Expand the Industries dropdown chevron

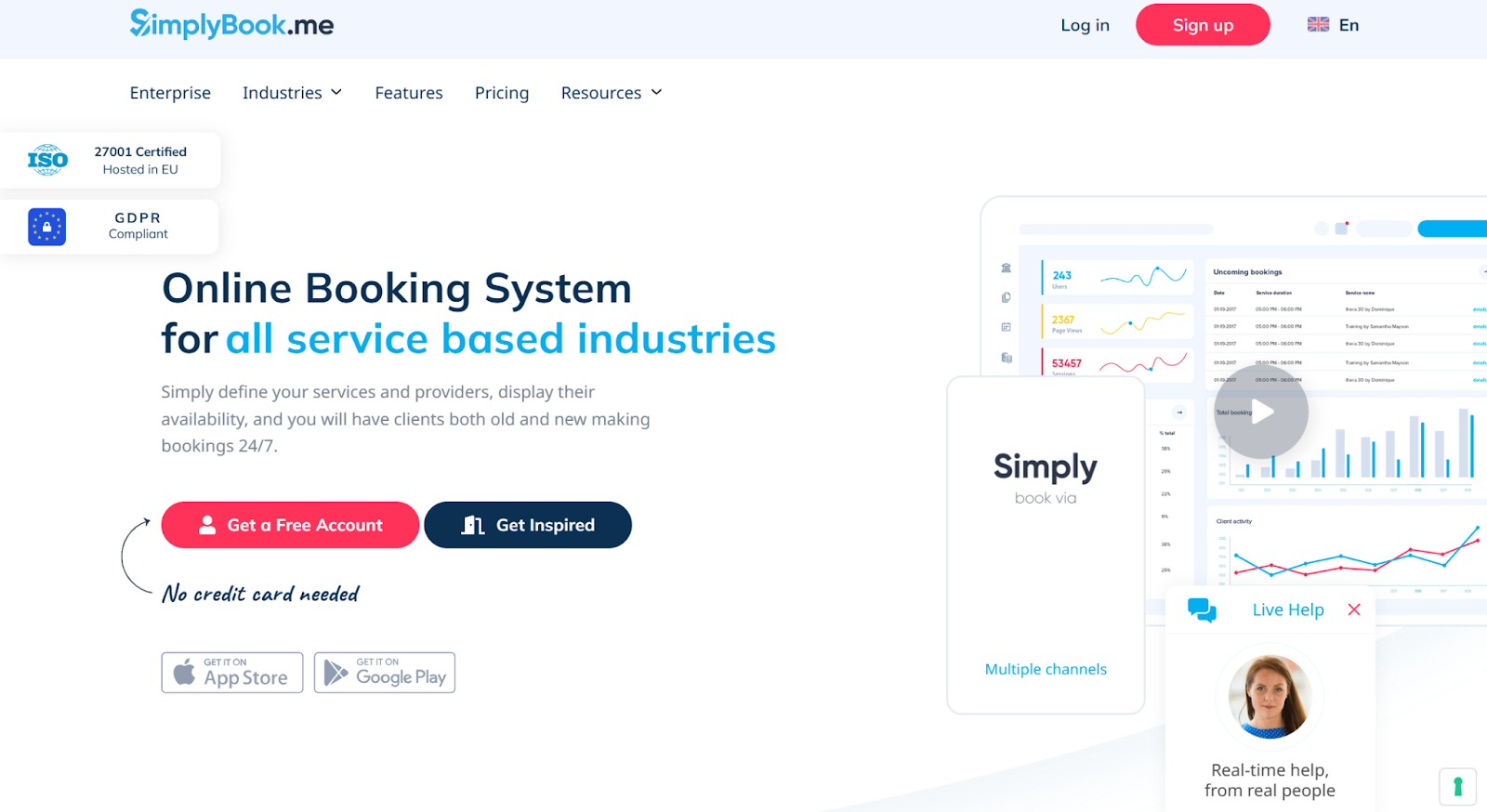pyautogui.click(x=336, y=92)
